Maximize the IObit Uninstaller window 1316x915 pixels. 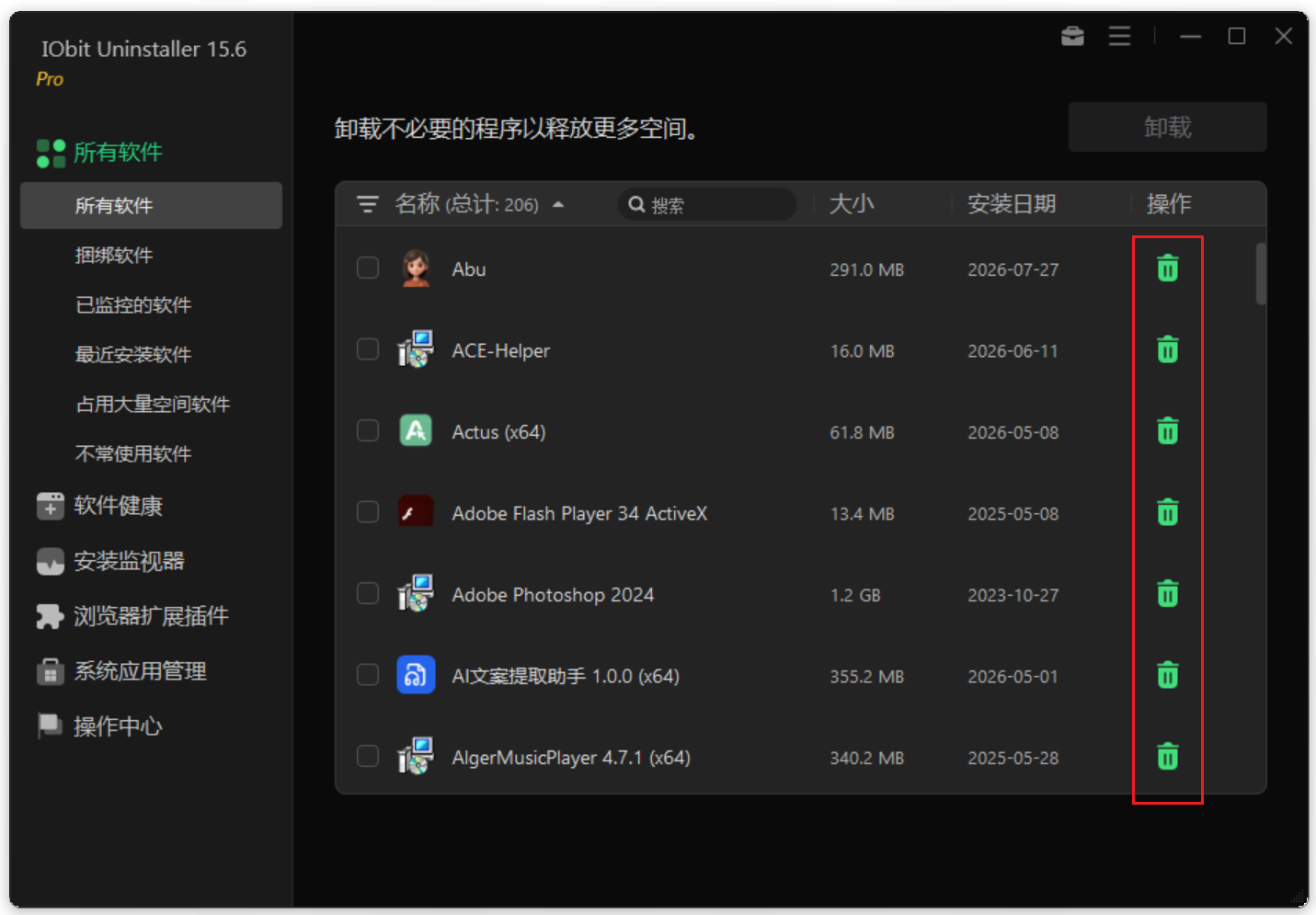tap(1237, 36)
